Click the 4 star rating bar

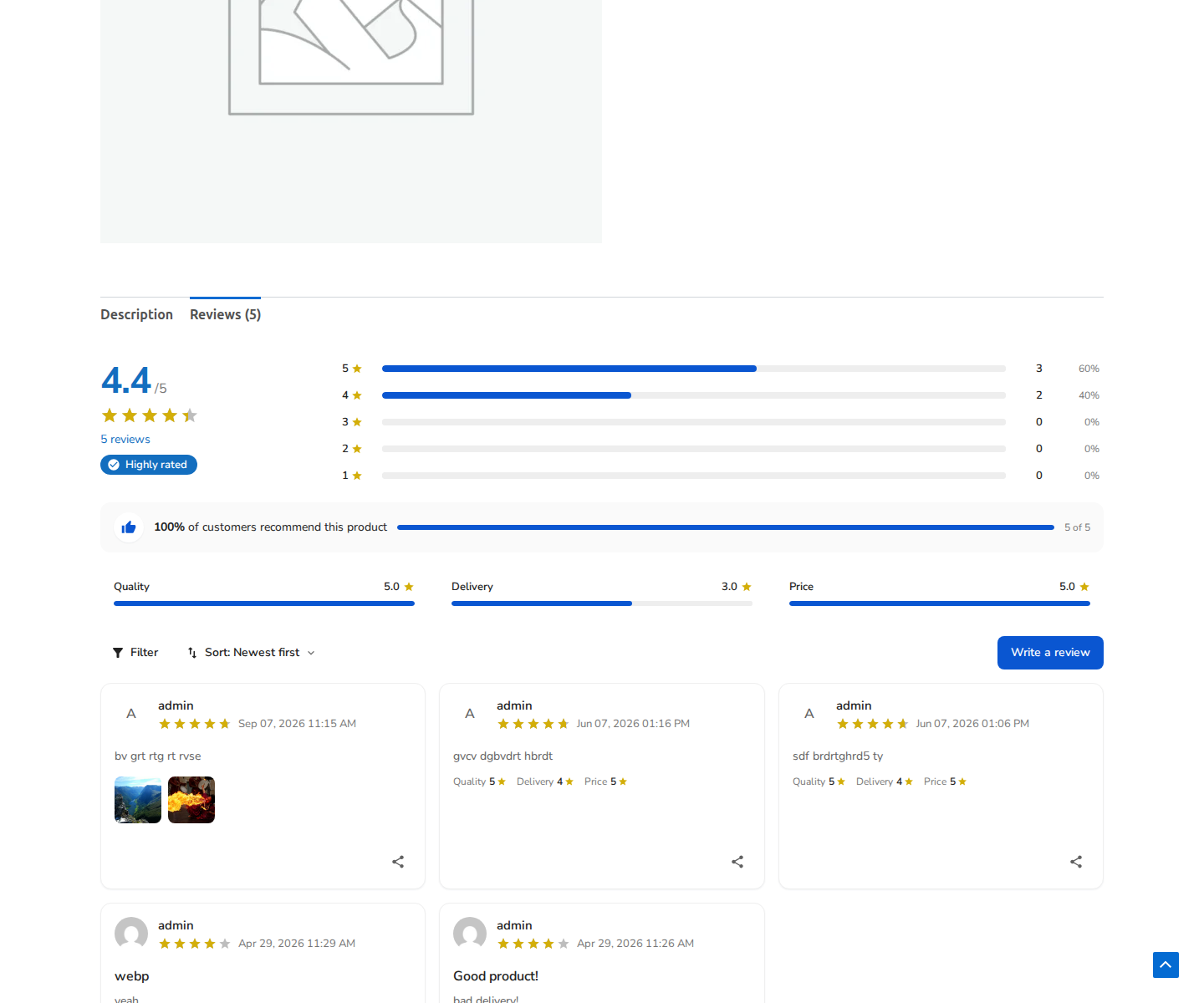pyautogui.click(x=694, y=395)
